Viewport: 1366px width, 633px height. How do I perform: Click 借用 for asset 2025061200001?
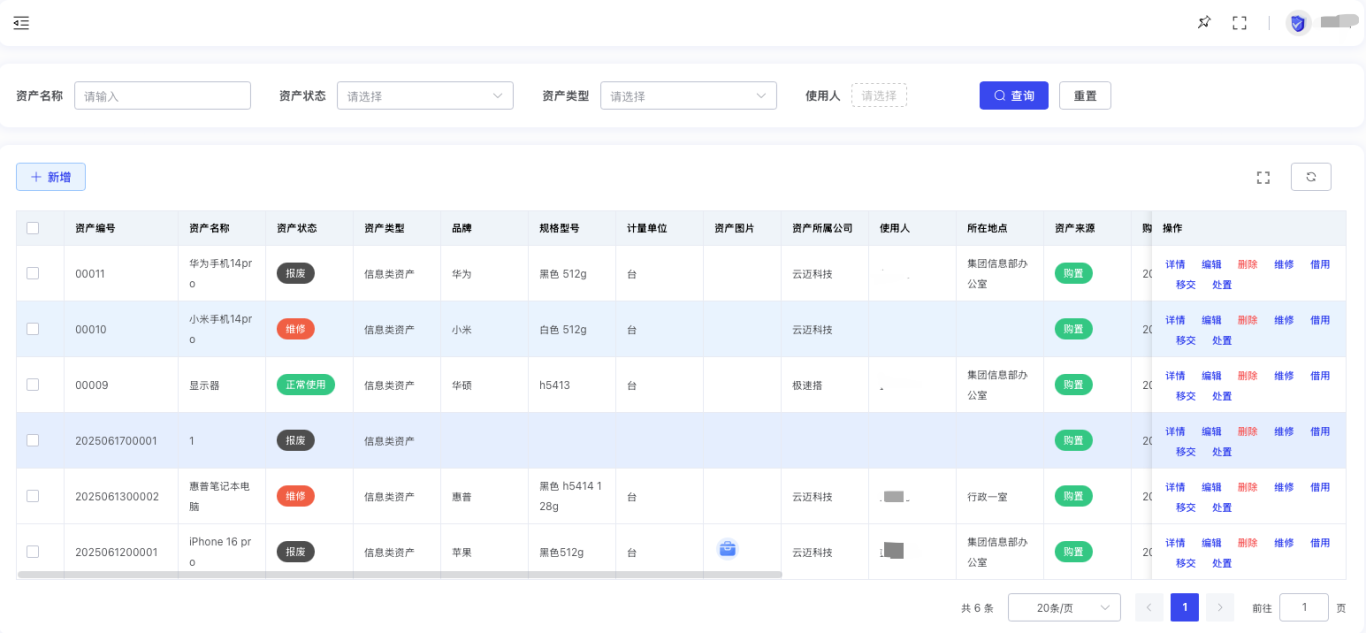click(x=1320, y=543)
